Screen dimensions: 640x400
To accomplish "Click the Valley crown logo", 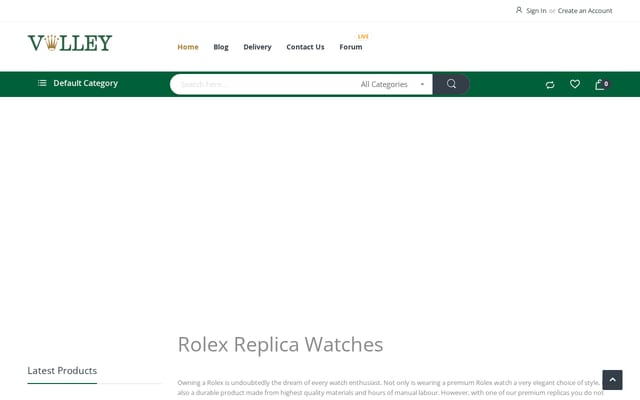I will coord(70,43).
